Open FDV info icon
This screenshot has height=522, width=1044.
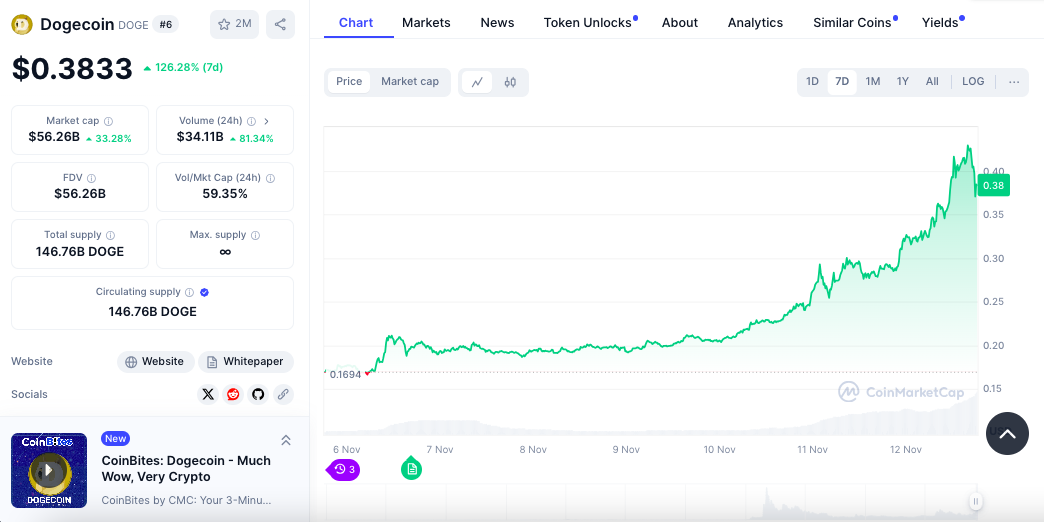pos(91,178)
